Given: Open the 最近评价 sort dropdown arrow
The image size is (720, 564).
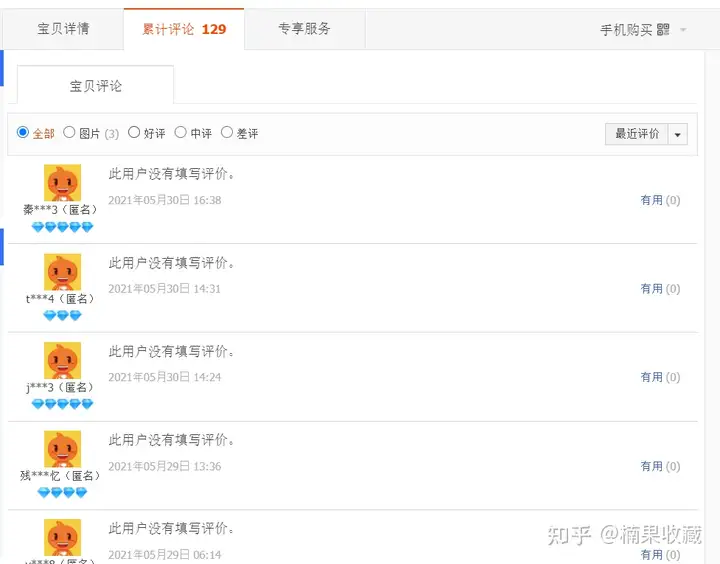Looking at the screenshot, I should [x=678, y=135].
